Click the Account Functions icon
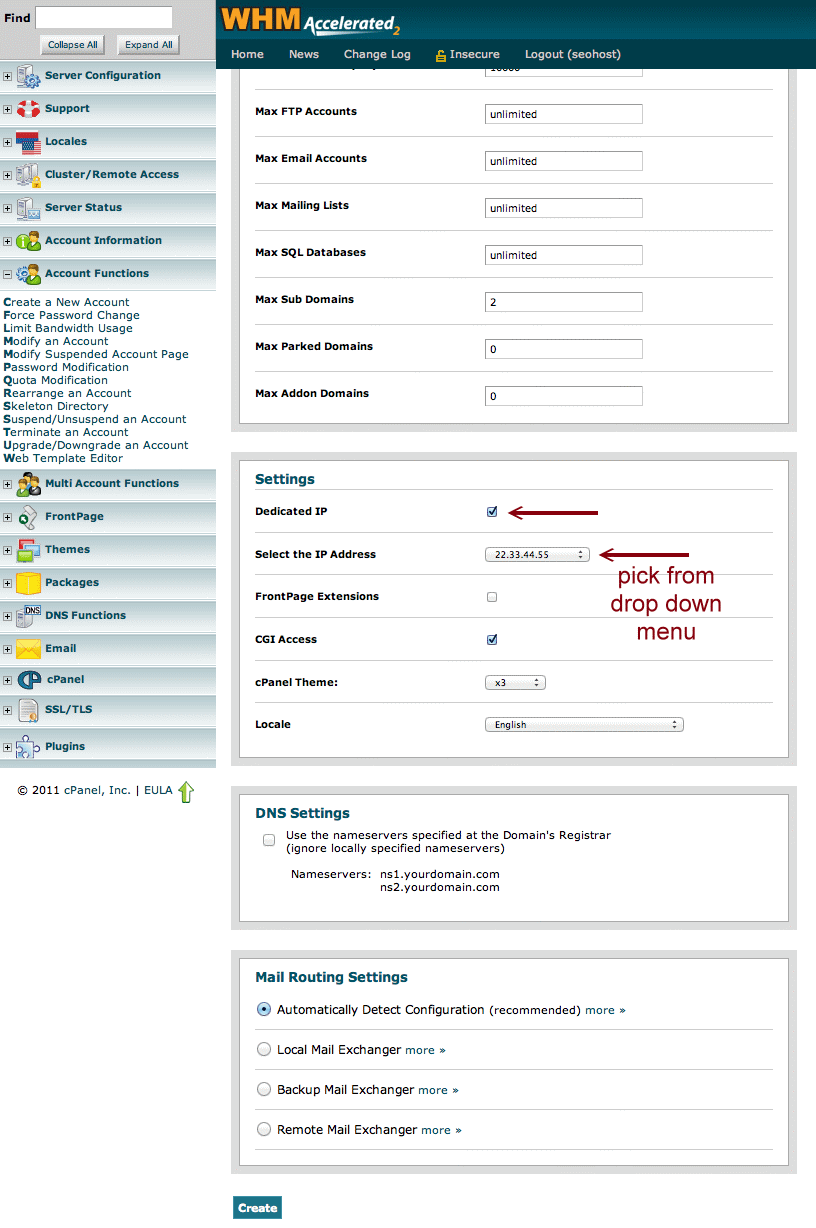Viewport: 816px width, 1228px height. pyautogui.click(x=28, y=274)
